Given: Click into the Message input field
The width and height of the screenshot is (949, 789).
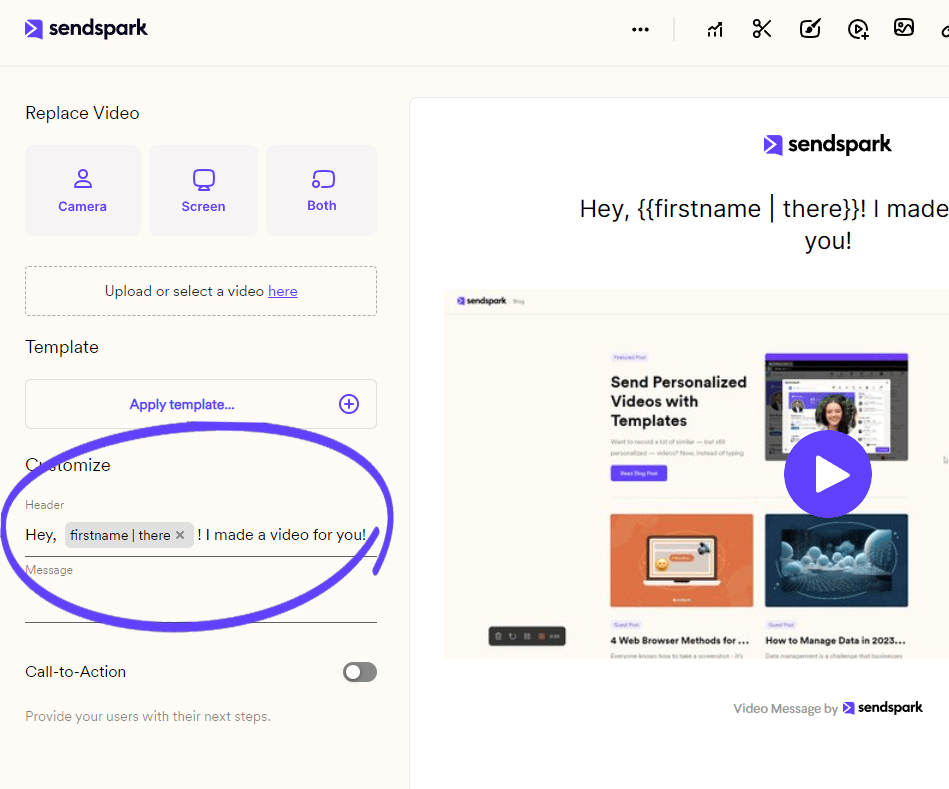Looking at the screenshot, I should [201, 599].
